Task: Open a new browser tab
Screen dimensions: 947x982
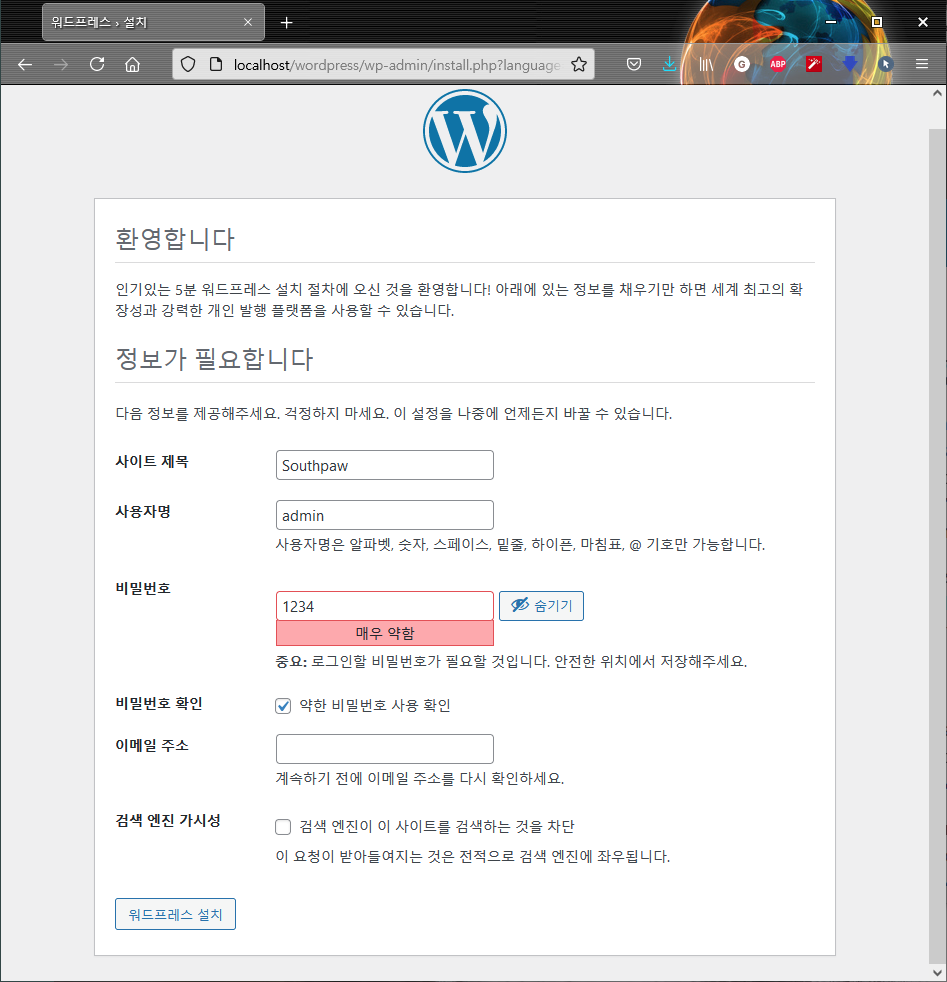Action: pos(286,23)
